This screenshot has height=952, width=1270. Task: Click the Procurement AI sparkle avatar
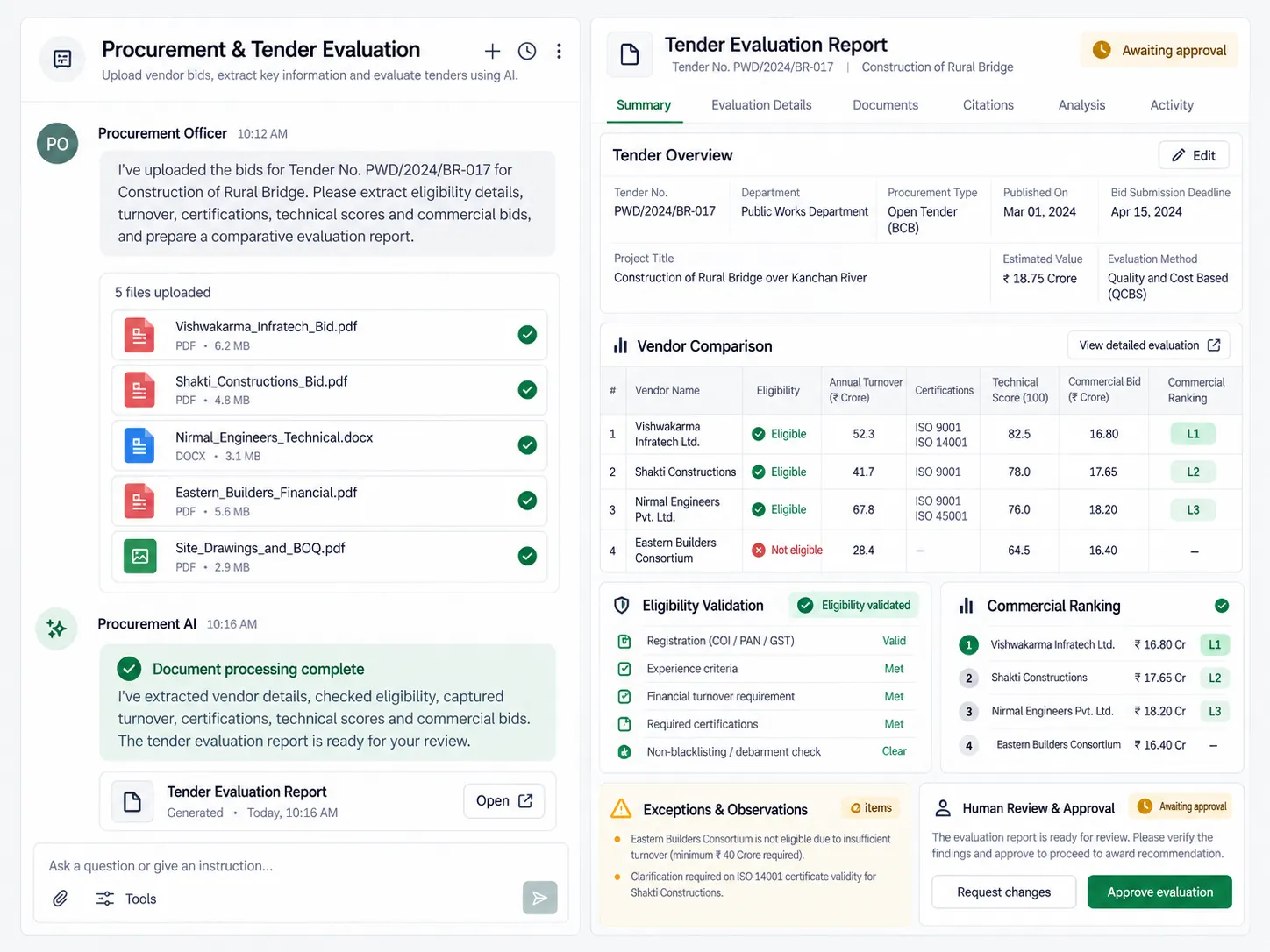[57, 629]
